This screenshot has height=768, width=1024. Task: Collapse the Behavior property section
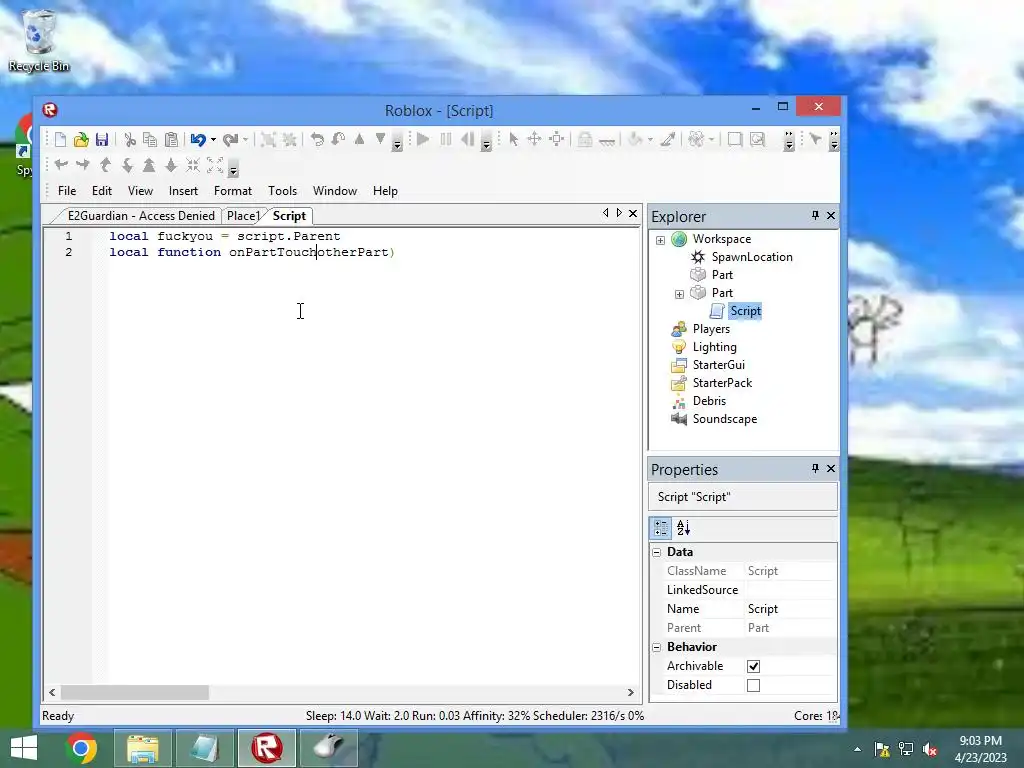(656, 647)
